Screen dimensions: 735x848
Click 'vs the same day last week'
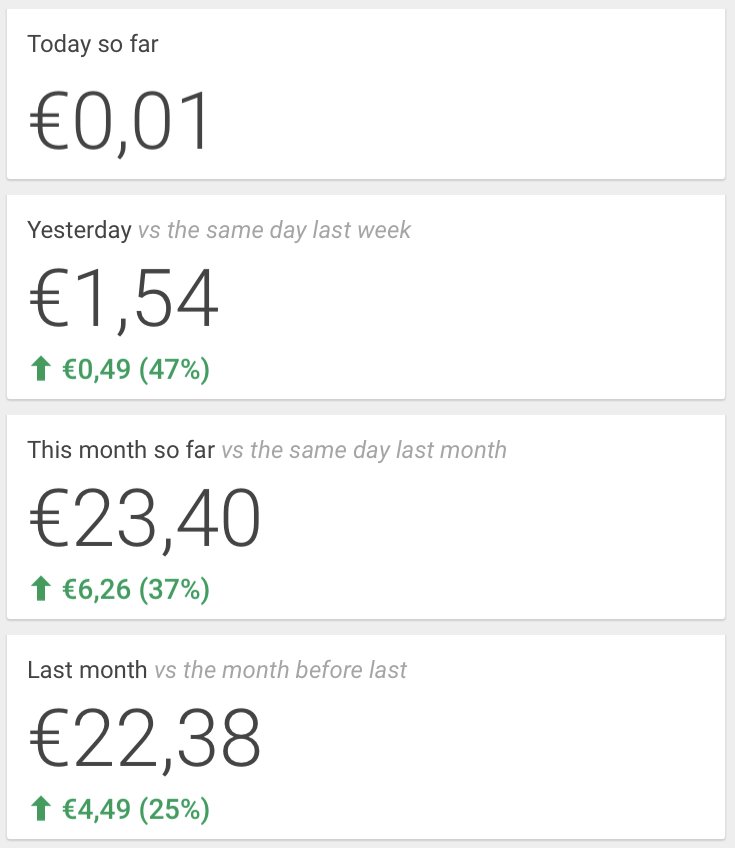coord(274,230)
